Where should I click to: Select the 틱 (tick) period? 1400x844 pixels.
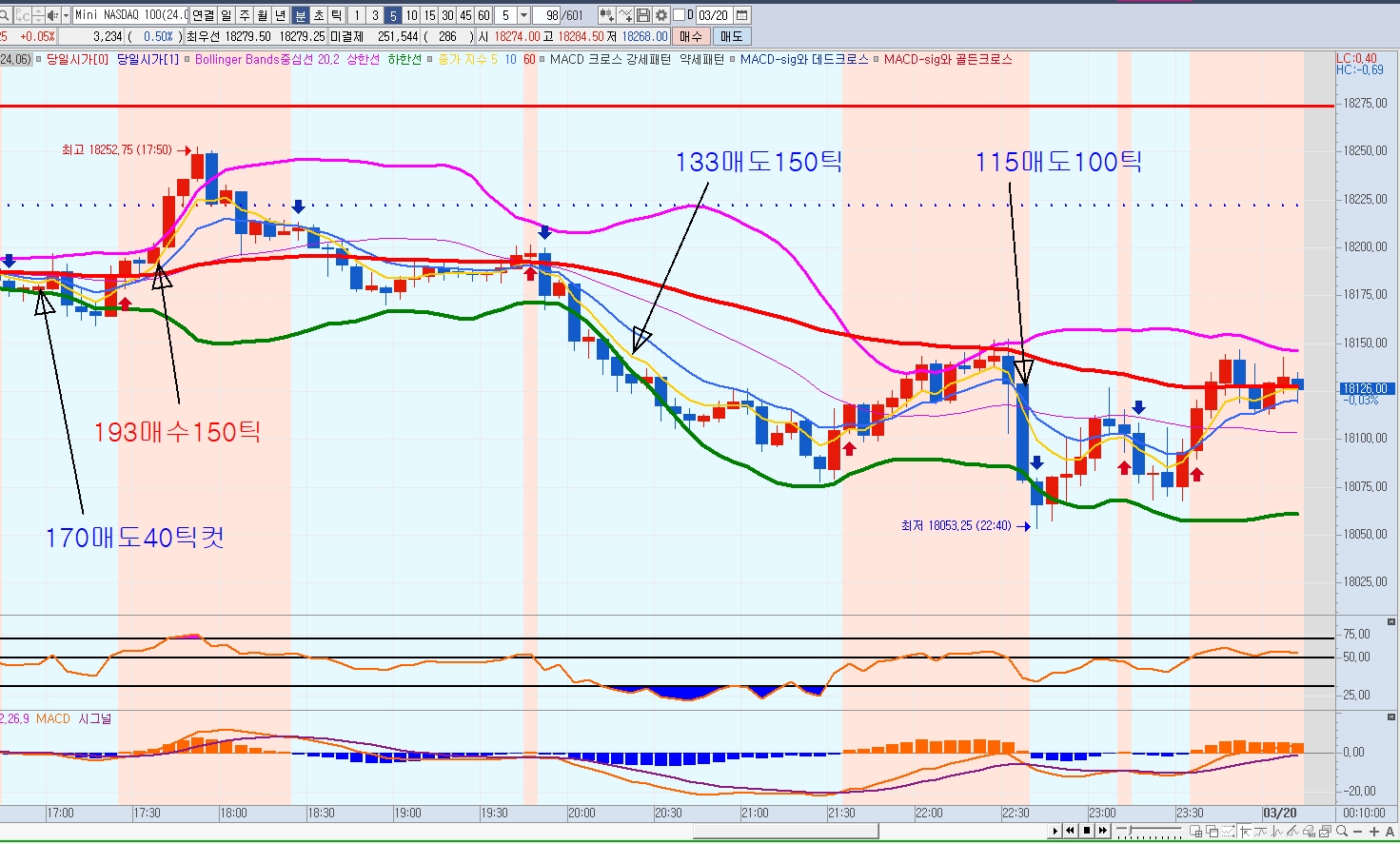tap(336, 15)
